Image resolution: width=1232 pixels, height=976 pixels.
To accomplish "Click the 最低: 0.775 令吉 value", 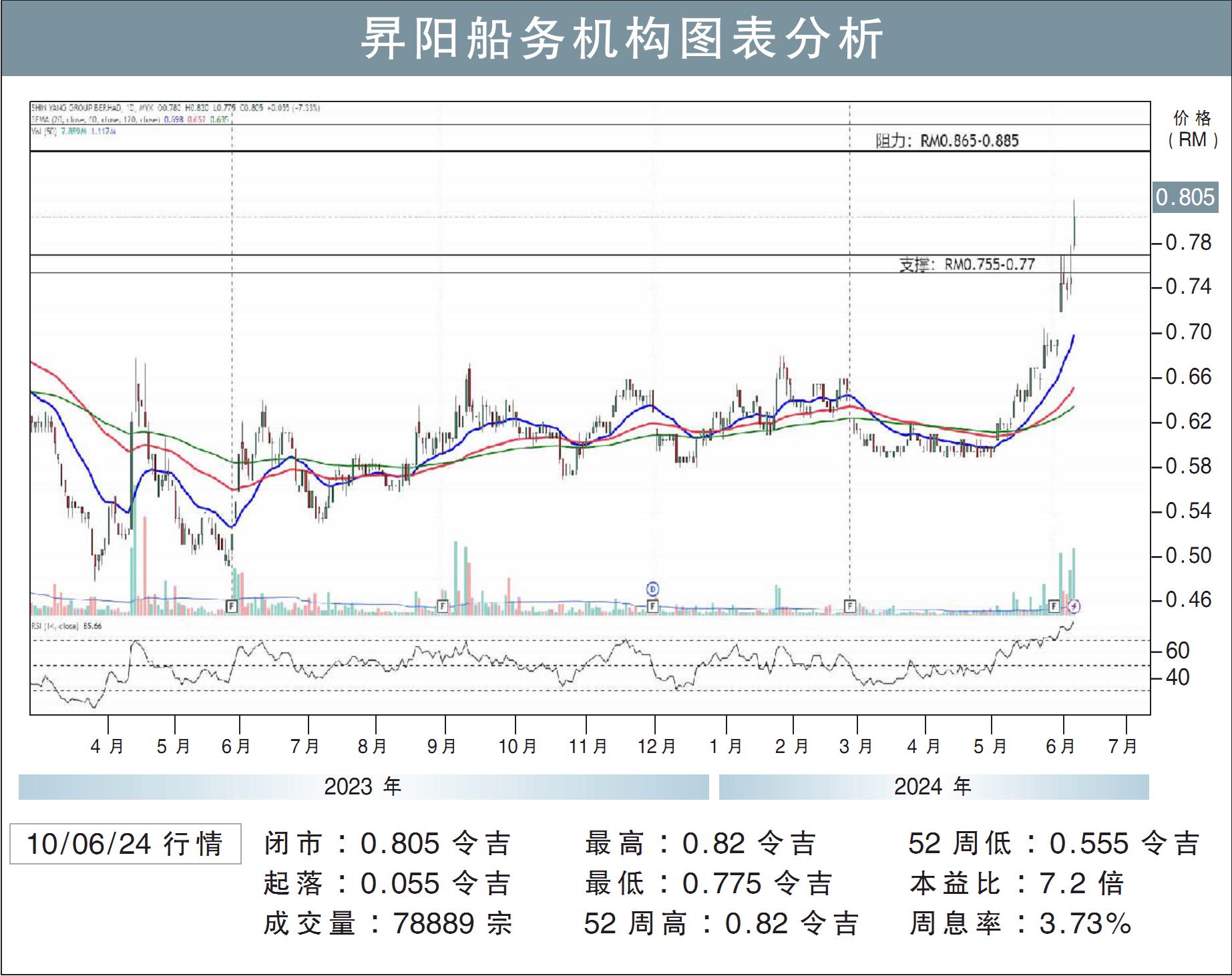I will 708,884.
